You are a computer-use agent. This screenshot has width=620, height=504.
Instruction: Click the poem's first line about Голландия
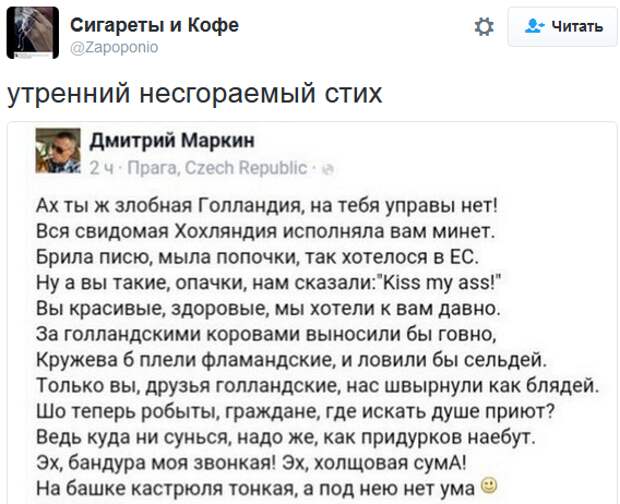point(267,206)
